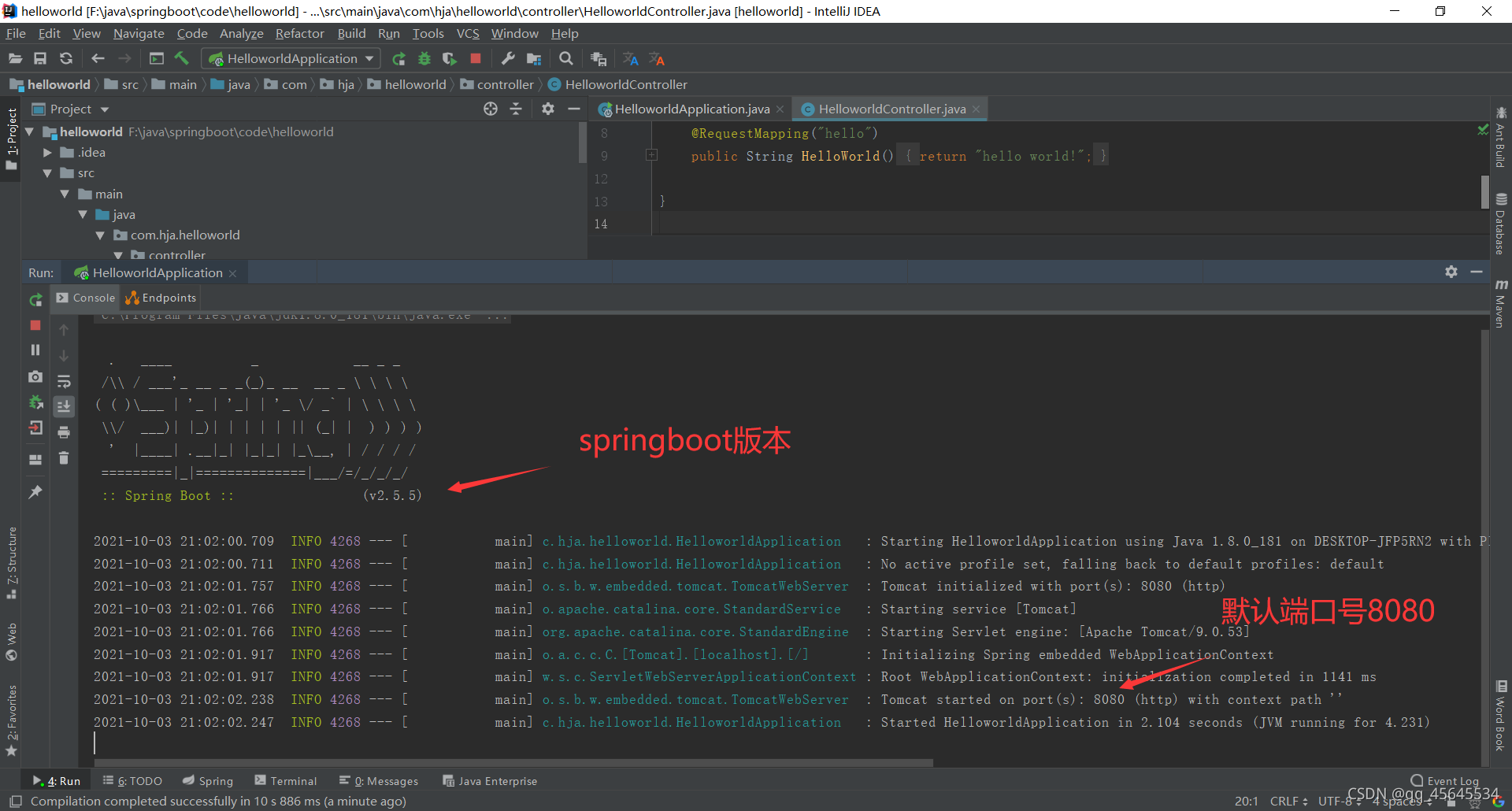This screenshot has width=1512, height=811.
Task: Open the VCS menu
Action: tap(468, 34)
